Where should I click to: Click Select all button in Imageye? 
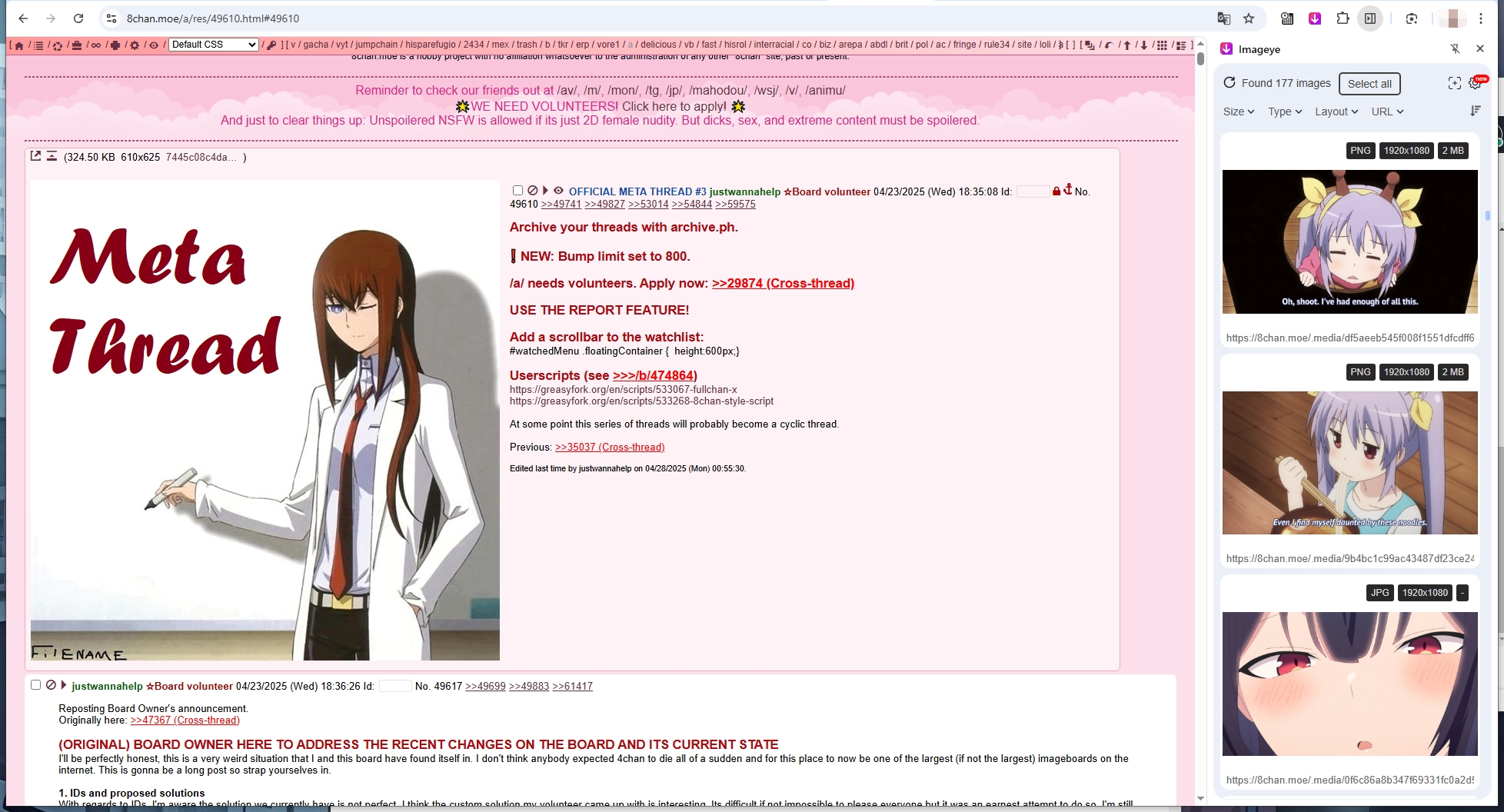tap(1369, 84)
